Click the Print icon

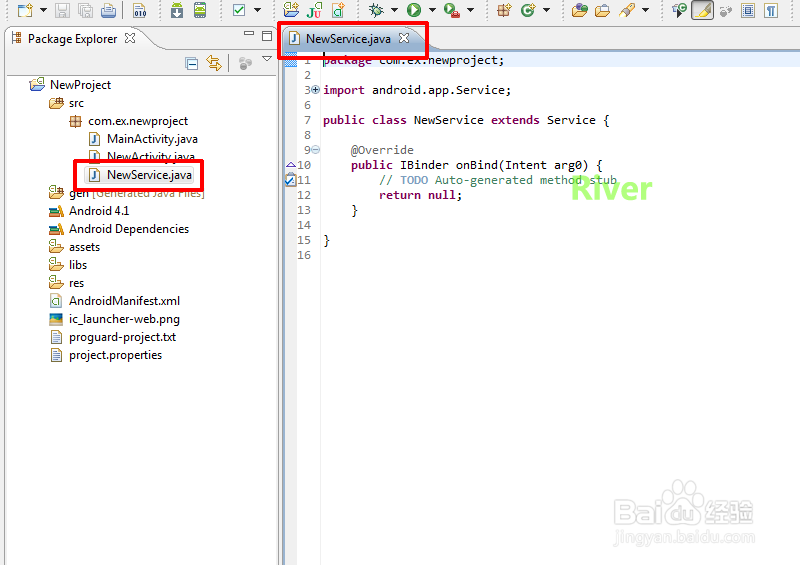tap(108, 10)
